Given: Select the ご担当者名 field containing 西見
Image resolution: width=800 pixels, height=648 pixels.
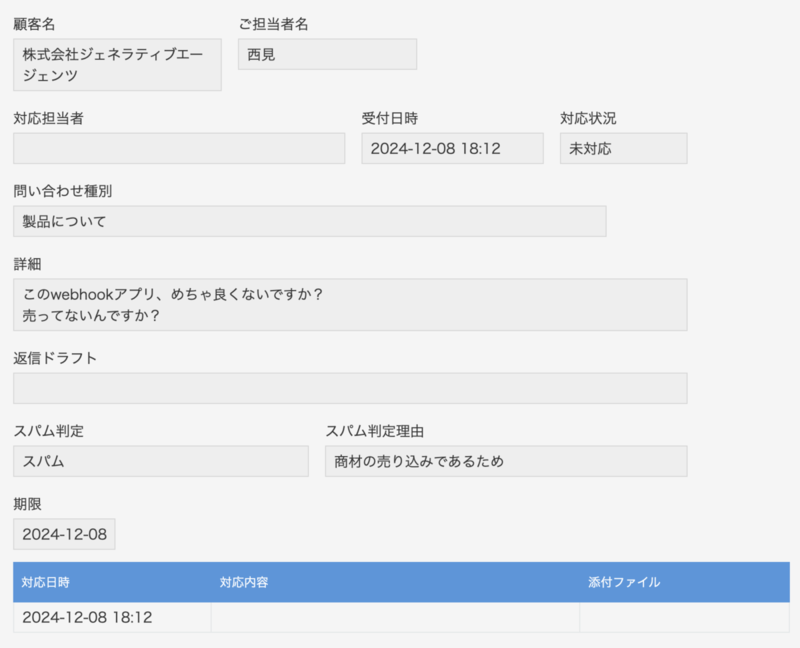Looking at the screenshot, I should point(328,54).
